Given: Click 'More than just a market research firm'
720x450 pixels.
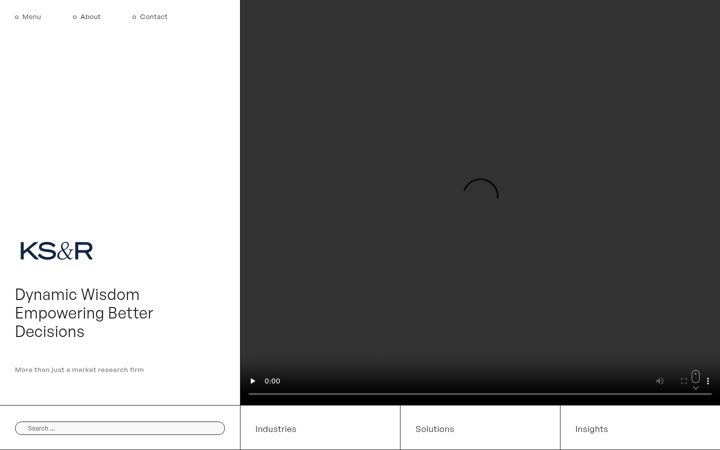Looking at the screenshot, I should (79, 370).
